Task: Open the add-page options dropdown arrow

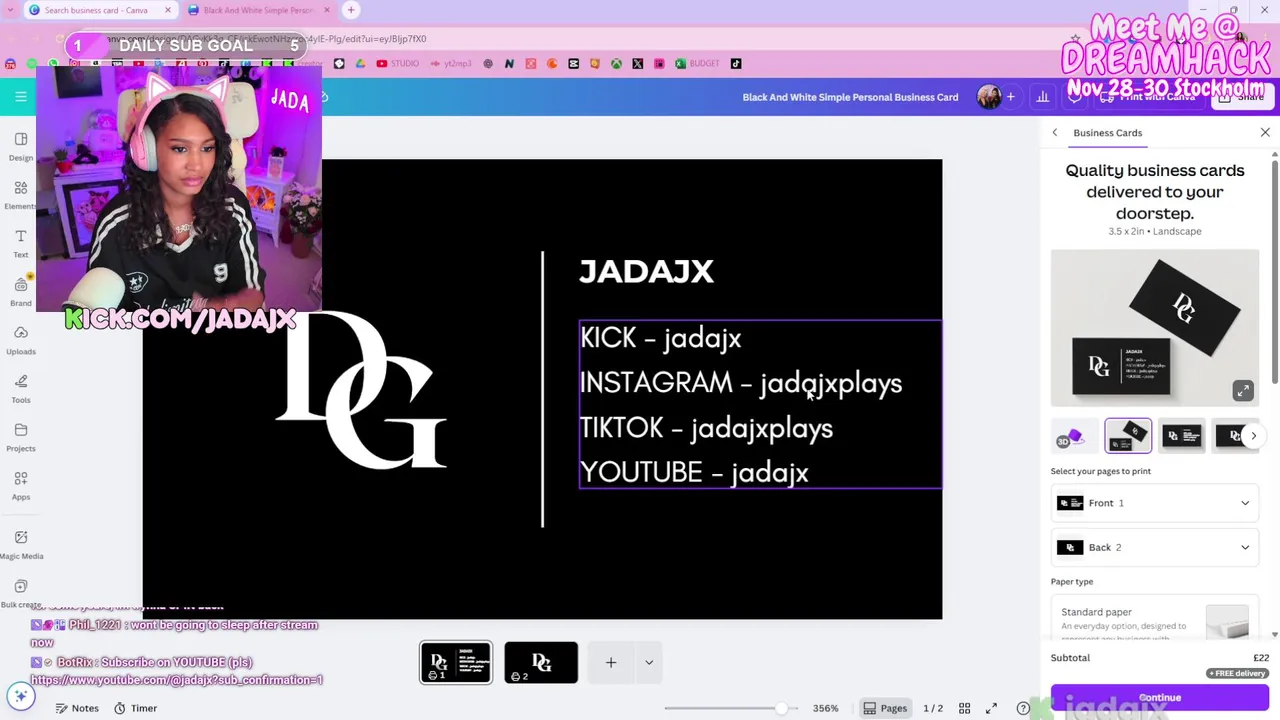Action: tap(649, 662)
